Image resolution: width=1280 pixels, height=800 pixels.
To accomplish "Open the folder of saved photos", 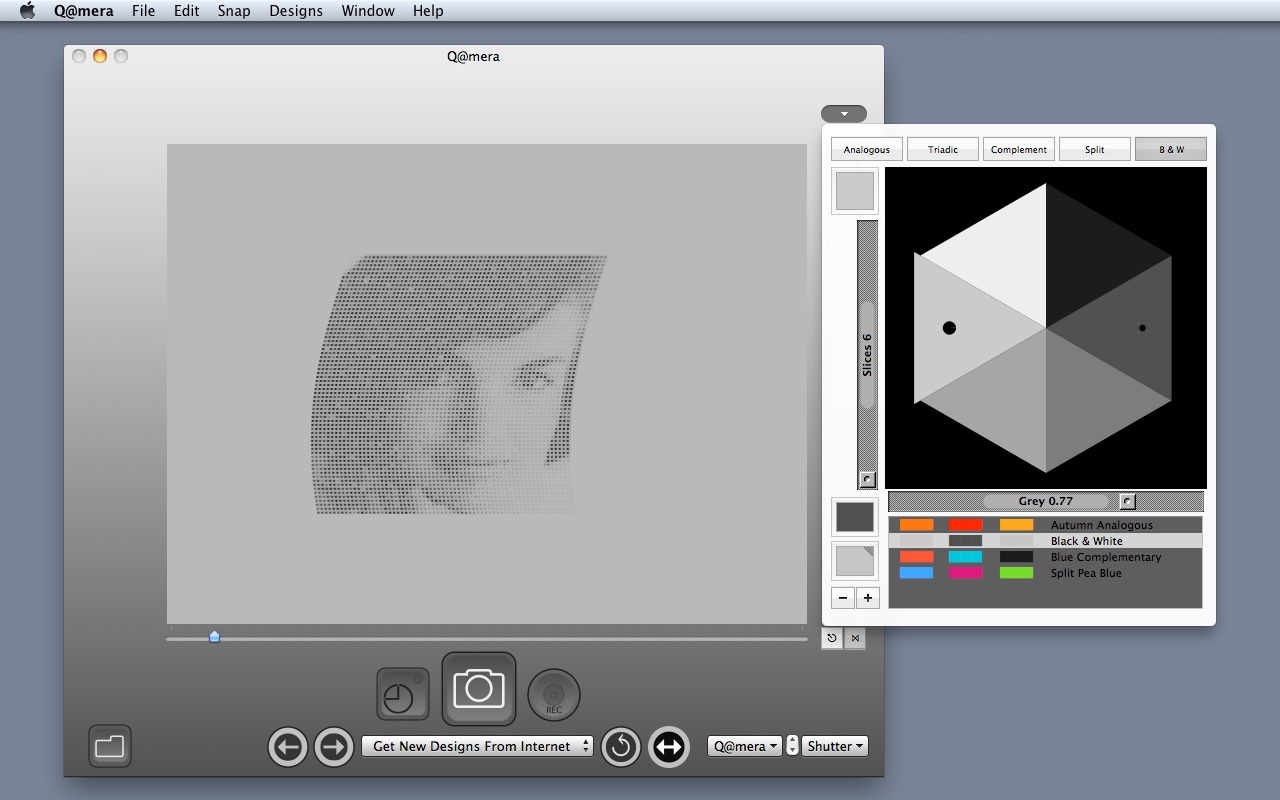I will point(110,746).
